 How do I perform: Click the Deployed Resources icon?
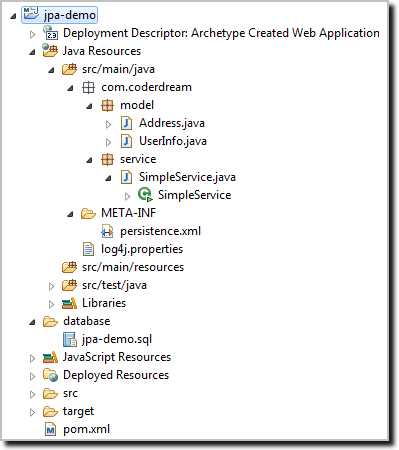pyautogui.click(x=50, y=375)
